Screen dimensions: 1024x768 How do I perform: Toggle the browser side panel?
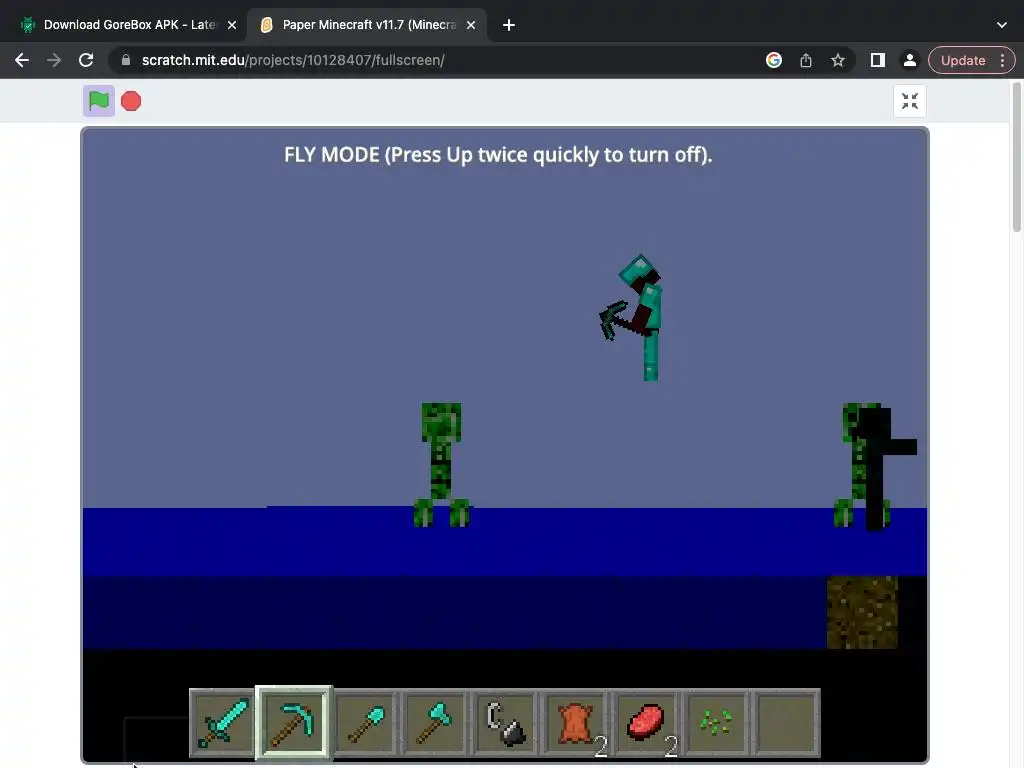pos(878,60)
